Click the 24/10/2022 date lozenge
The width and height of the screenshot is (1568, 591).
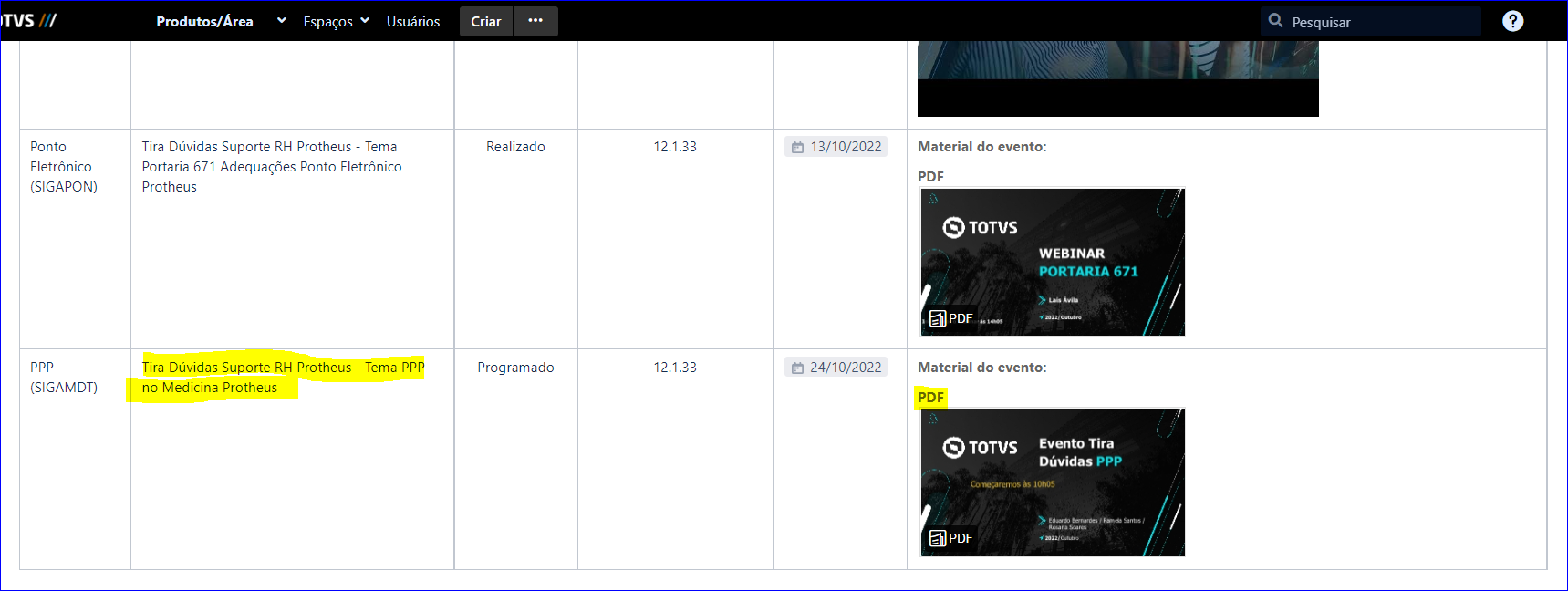[836, 368]
